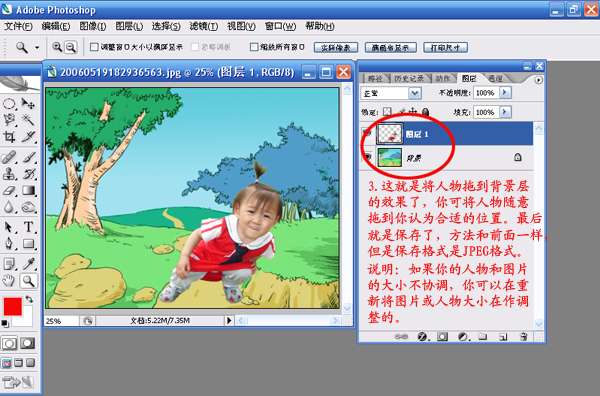Click the zoom out magnifier in options bar

tap(70, 47)
